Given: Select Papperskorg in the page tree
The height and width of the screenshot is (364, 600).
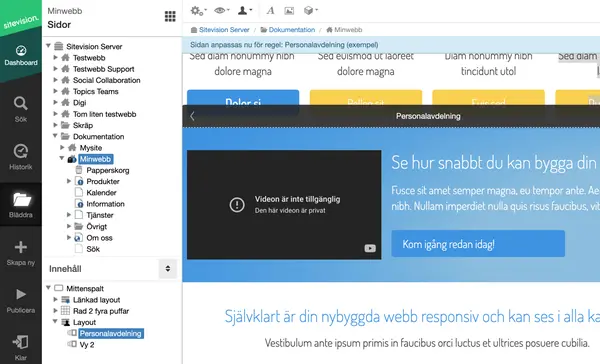Looking at the screenshot, I should pyautogui.click(x=108, y=170).
